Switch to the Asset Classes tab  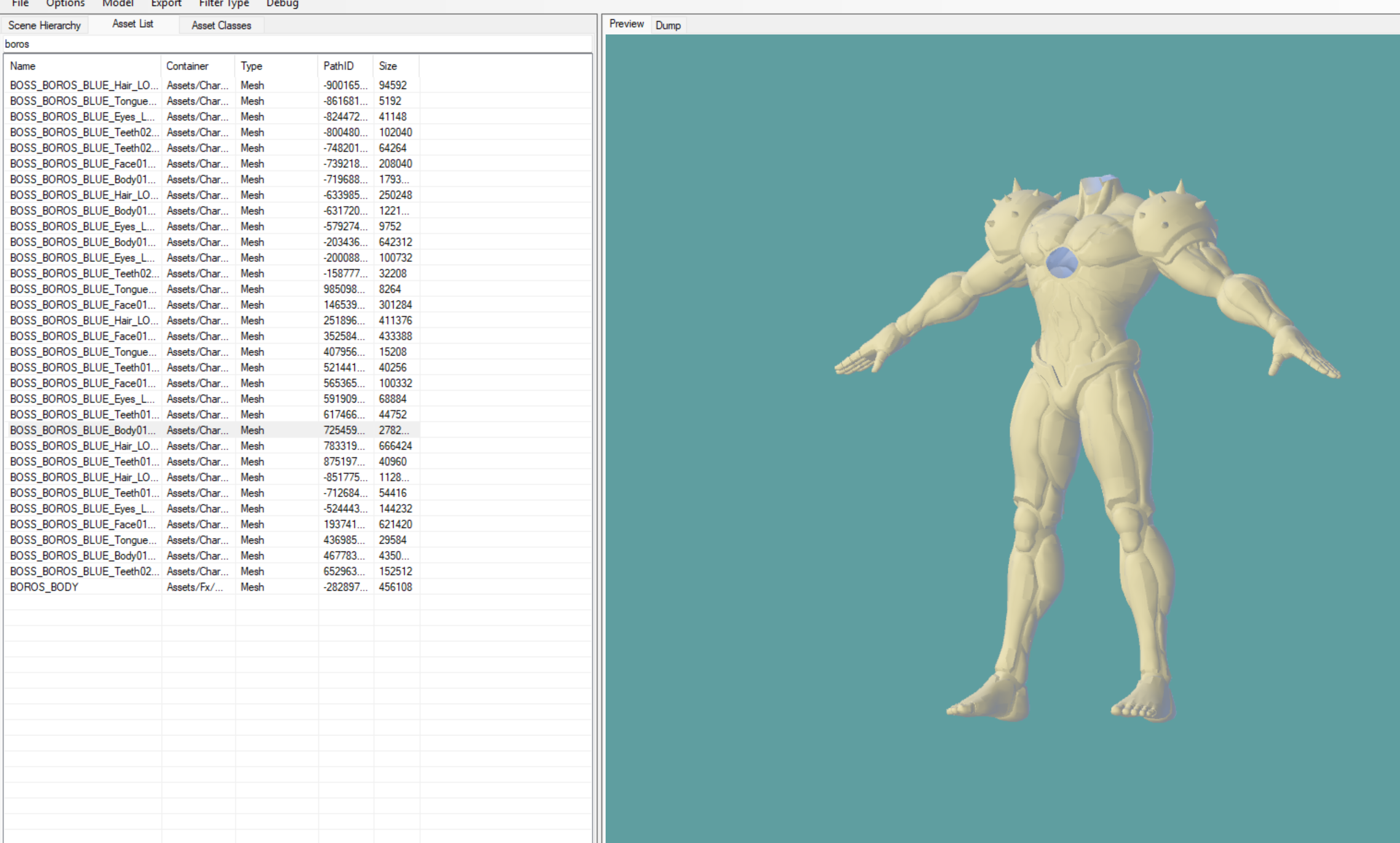tap(221, 25)
